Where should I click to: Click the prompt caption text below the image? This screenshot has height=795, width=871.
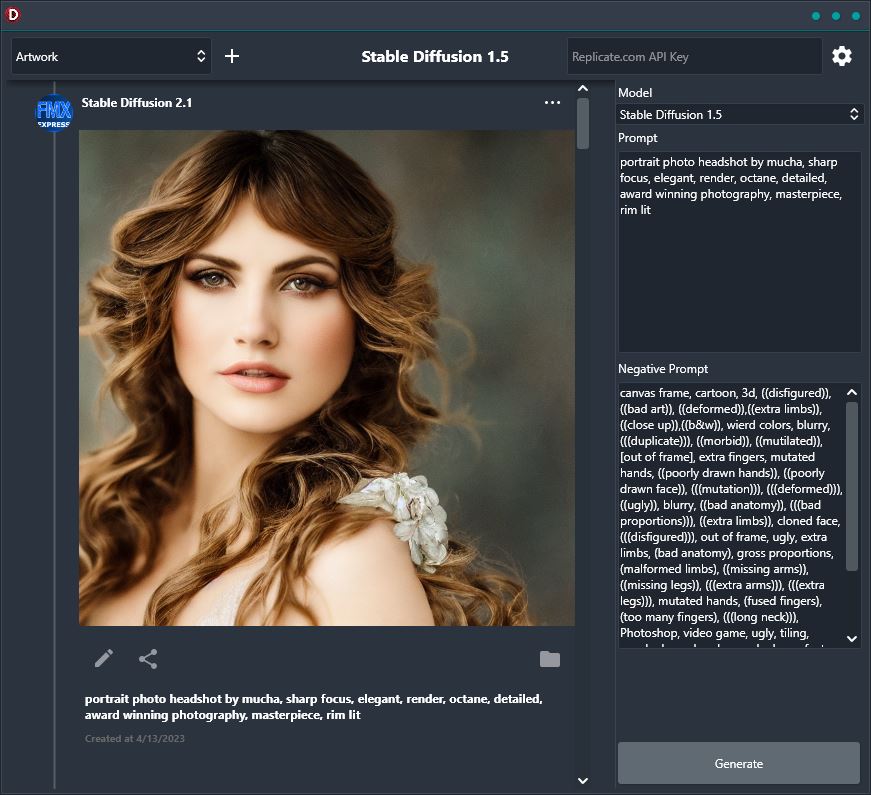point(310,706)
